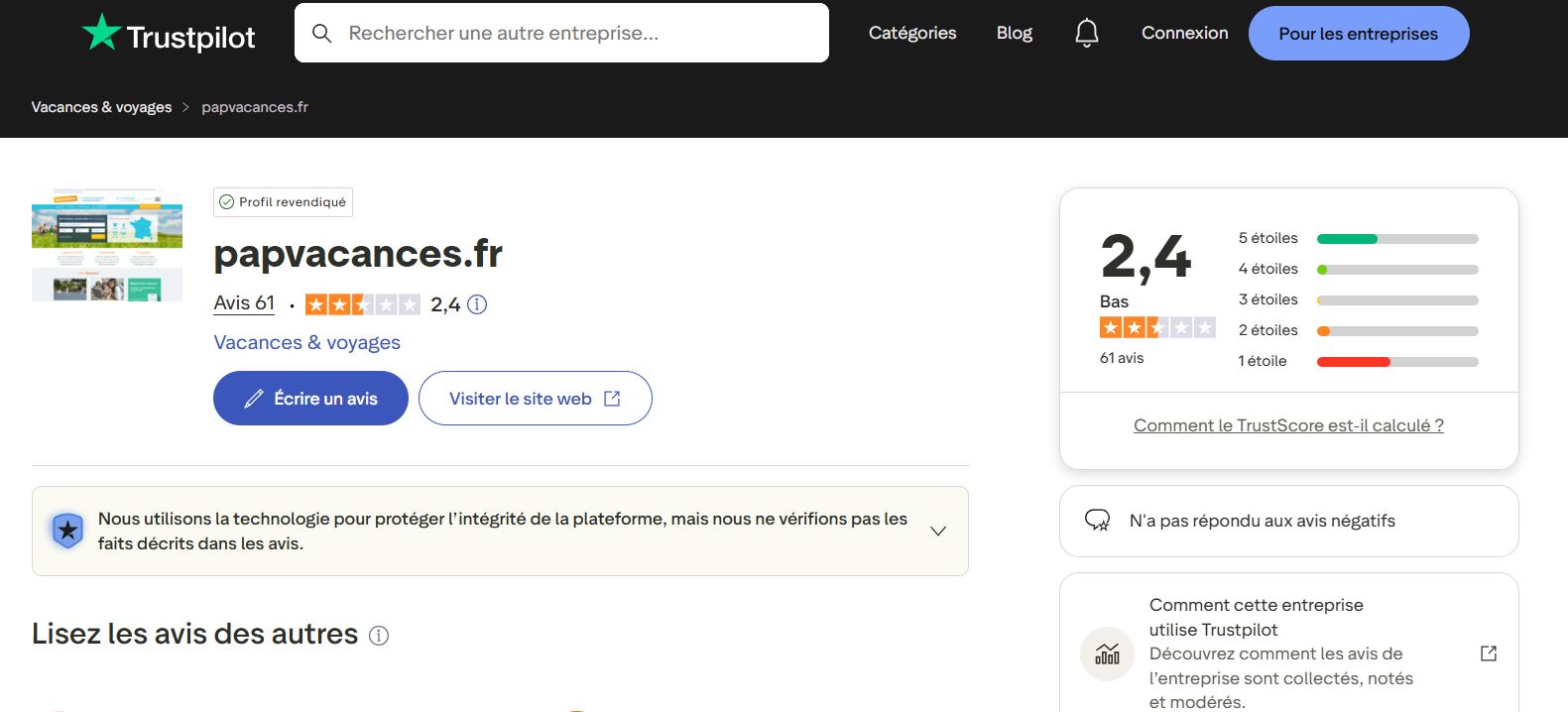The height and width of the screenshot is (712, 1568).
Task: Click the papvacances.fr website thumbnail
Action: click(x=107, y=245)
